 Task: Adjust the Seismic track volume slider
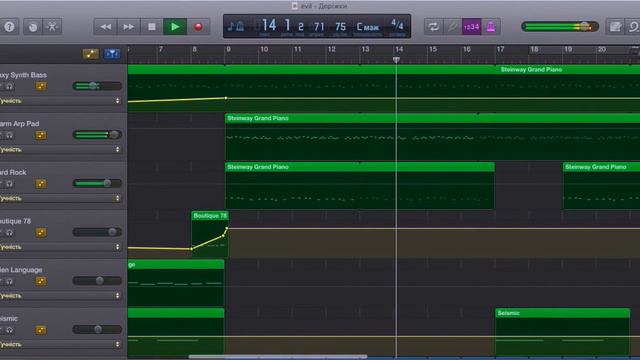pyautogui.click(x=97, y=329)
